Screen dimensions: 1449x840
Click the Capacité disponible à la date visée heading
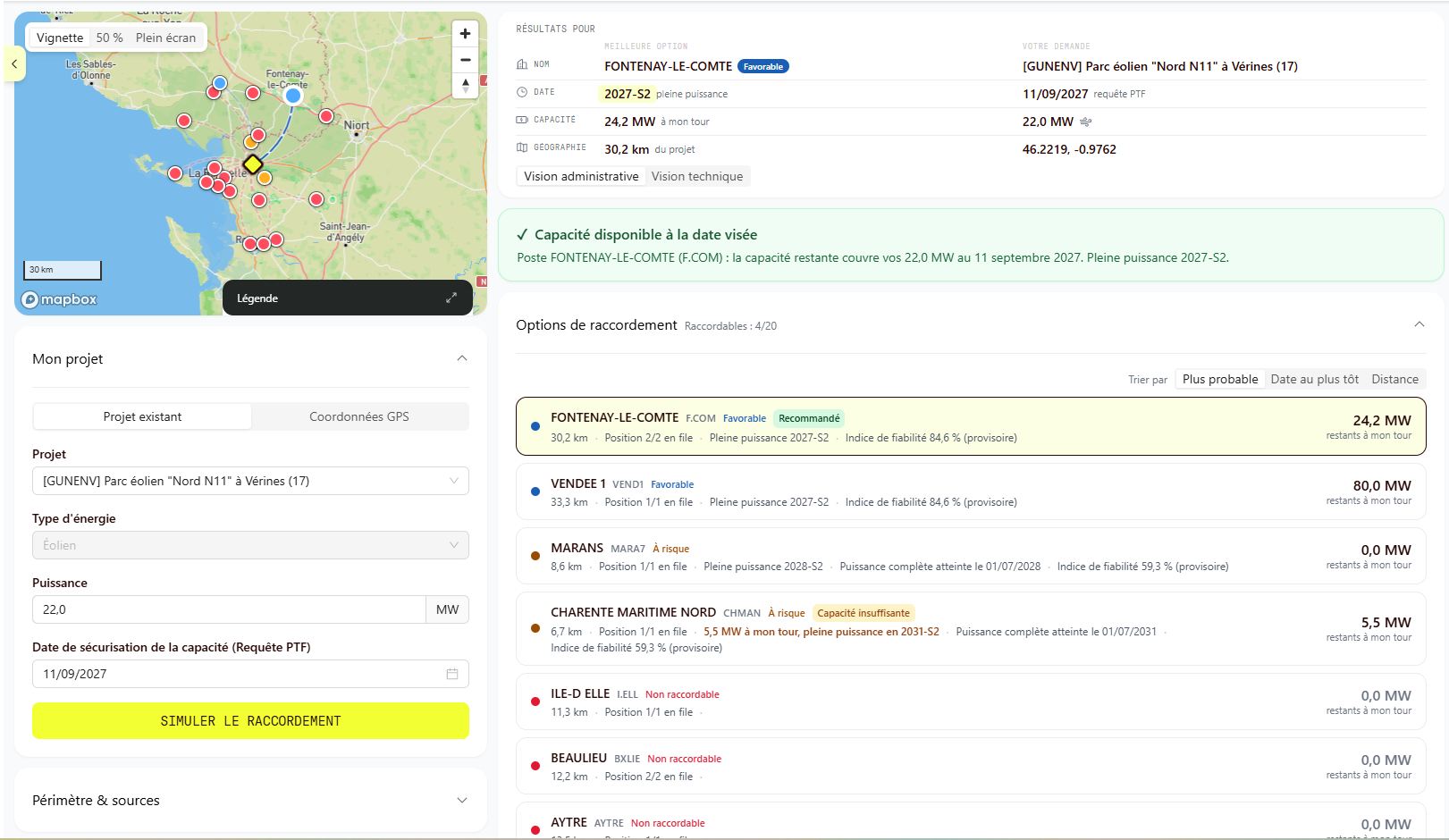pyautogui.click(x=645, y=234)
